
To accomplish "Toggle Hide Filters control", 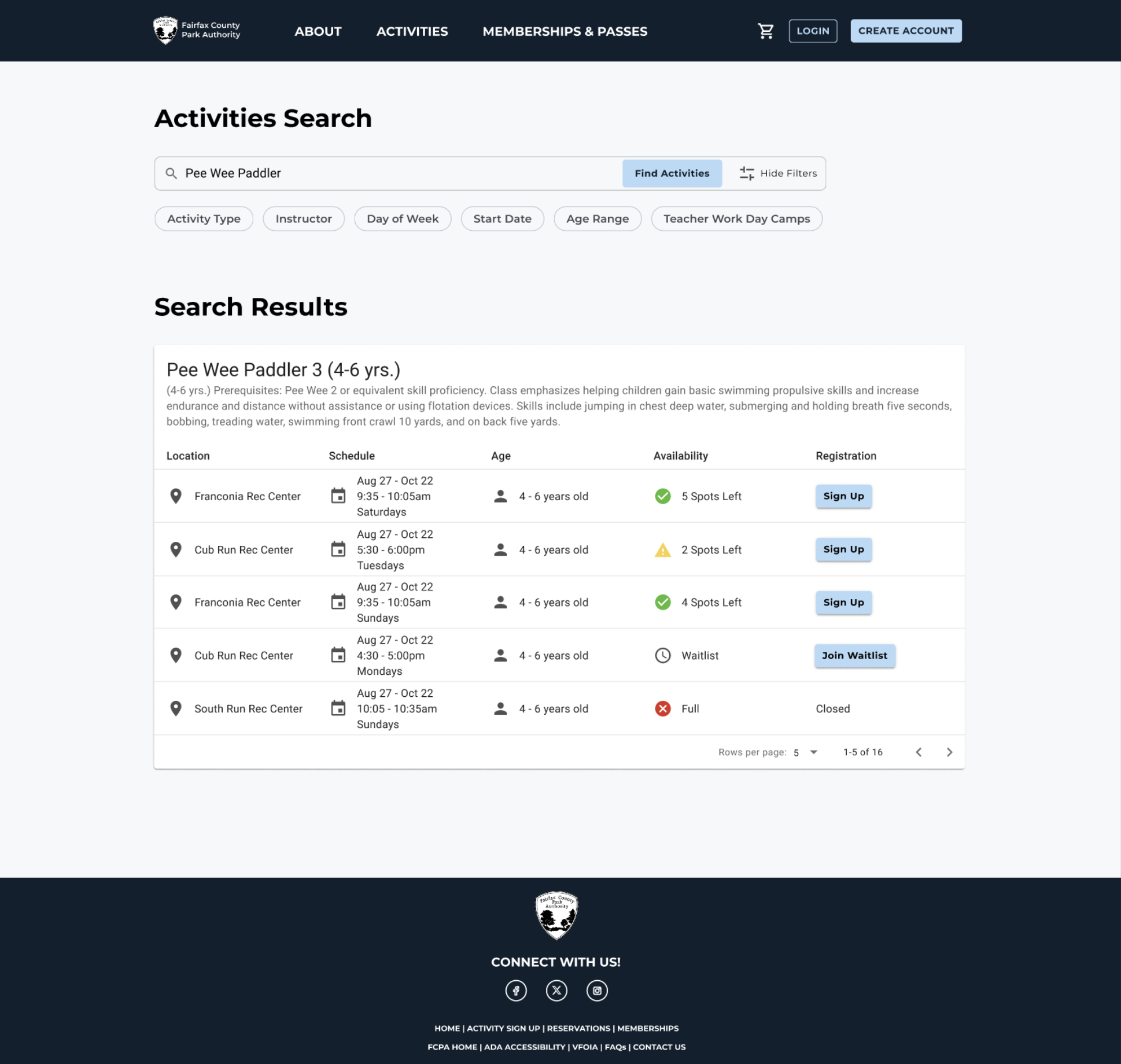I will tap(778, 173).
